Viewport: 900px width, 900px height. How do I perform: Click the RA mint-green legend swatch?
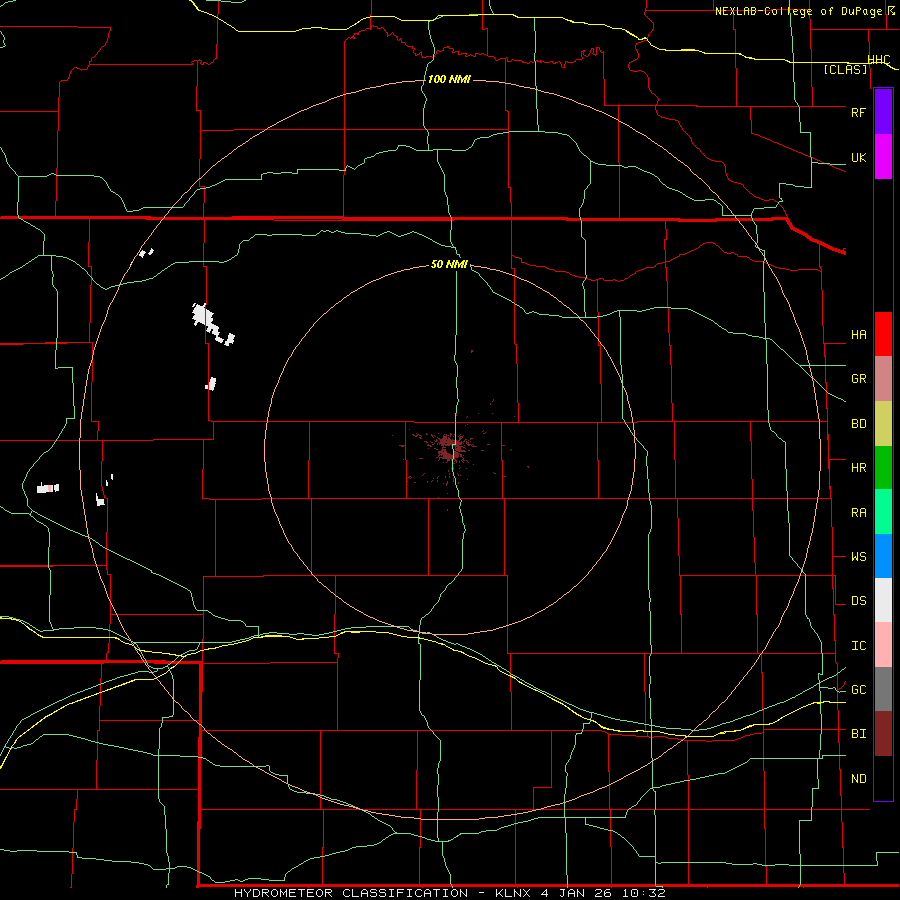click(883, 512)
